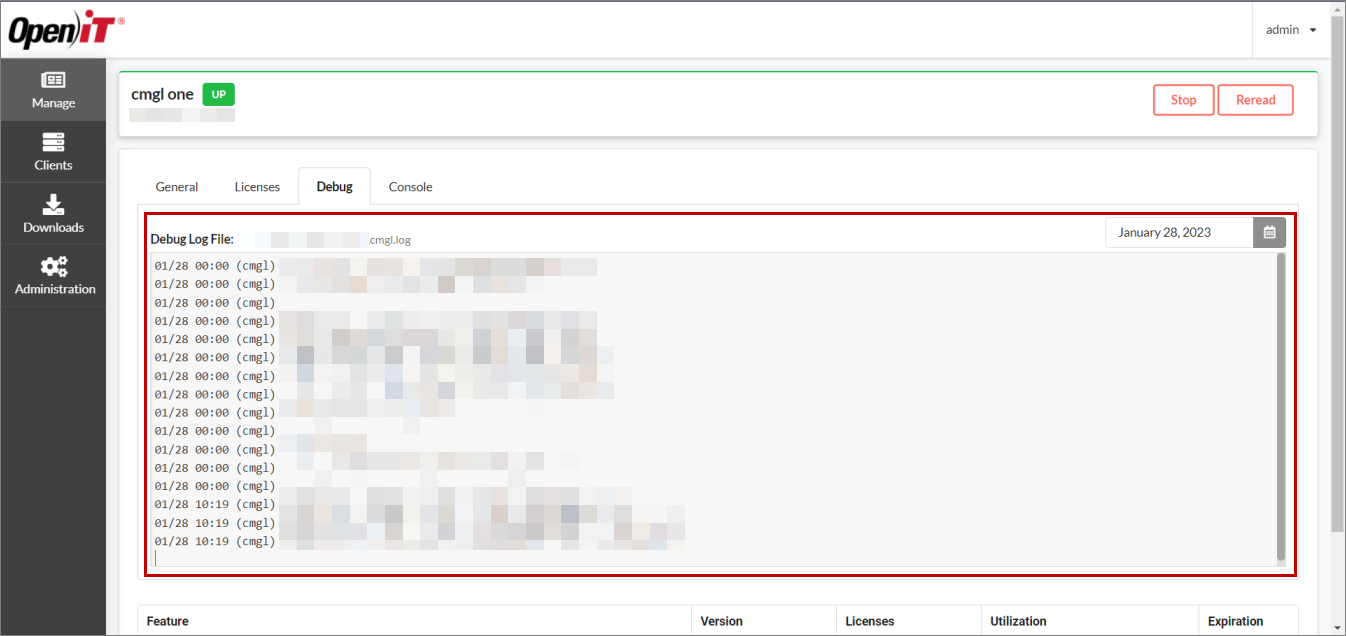The image size is (1346, 636).
Task: Open the Downloads section via its icon
Action: coord(53,214)
